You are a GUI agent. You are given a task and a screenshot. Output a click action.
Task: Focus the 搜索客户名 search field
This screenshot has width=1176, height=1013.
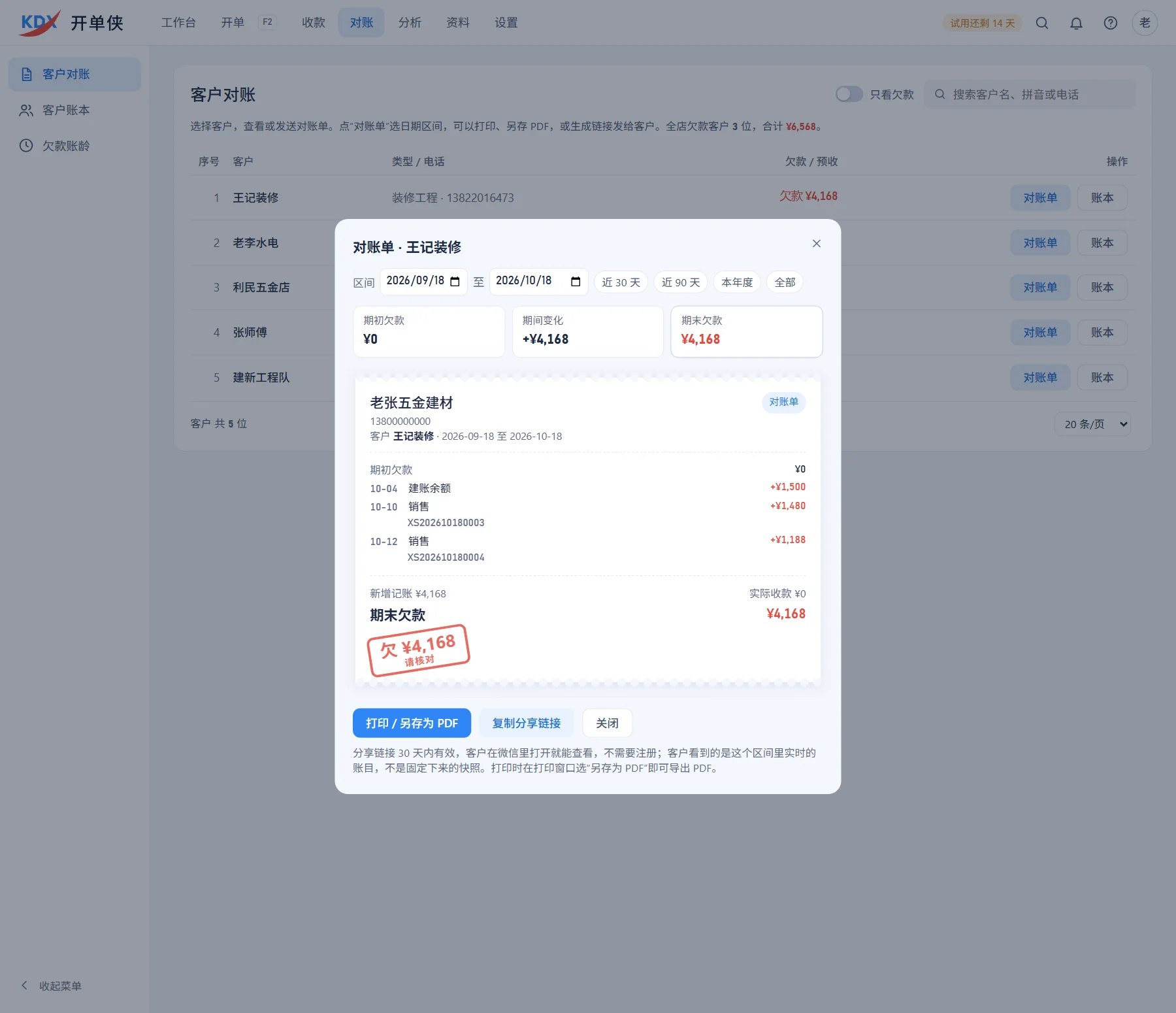(1030, 94)
